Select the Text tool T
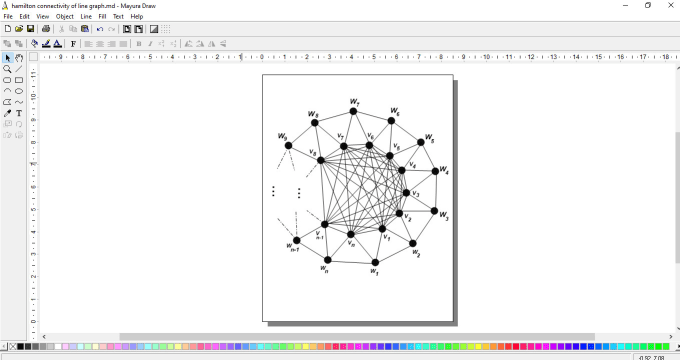 pyautogui.click(x=19, y=113)
